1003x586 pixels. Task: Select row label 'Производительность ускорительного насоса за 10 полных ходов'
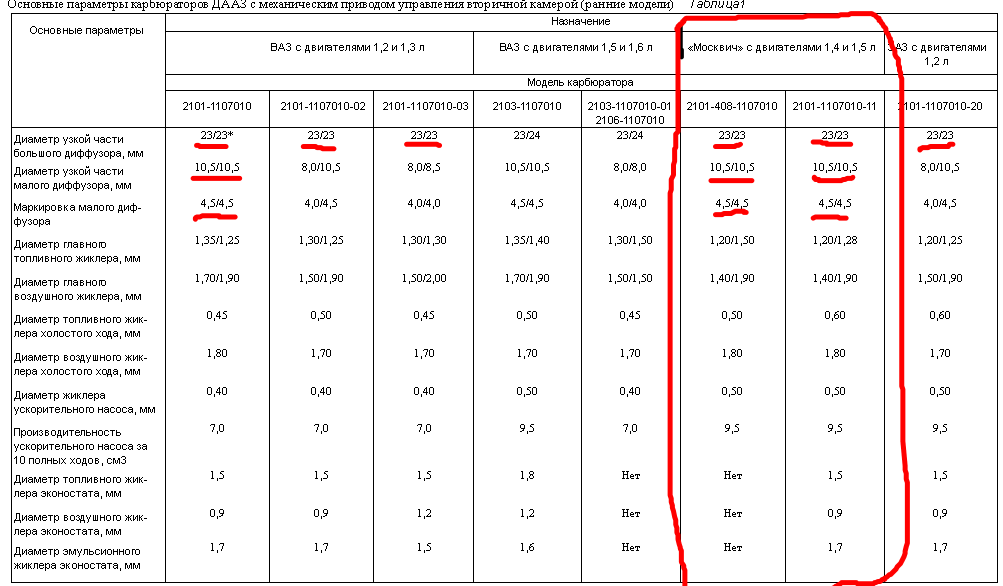coord(80,446)
